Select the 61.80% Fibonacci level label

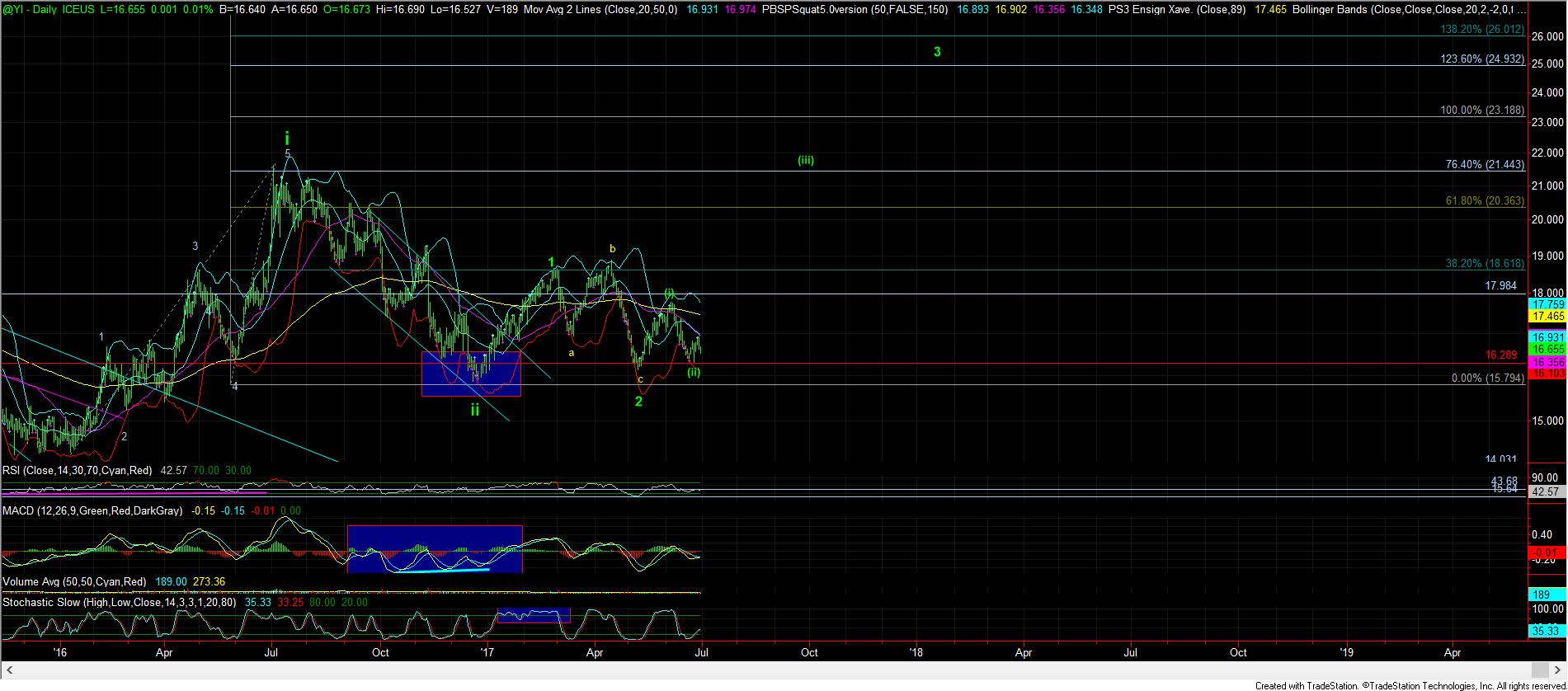coord(1484,201)
